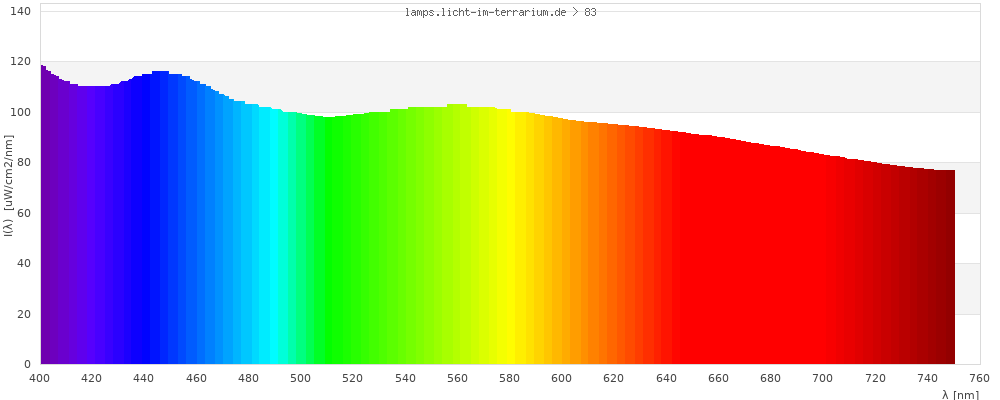Click the y-axis tick label 140
Viewport: 1000px width, 400px height.
[x=22, y=11]
